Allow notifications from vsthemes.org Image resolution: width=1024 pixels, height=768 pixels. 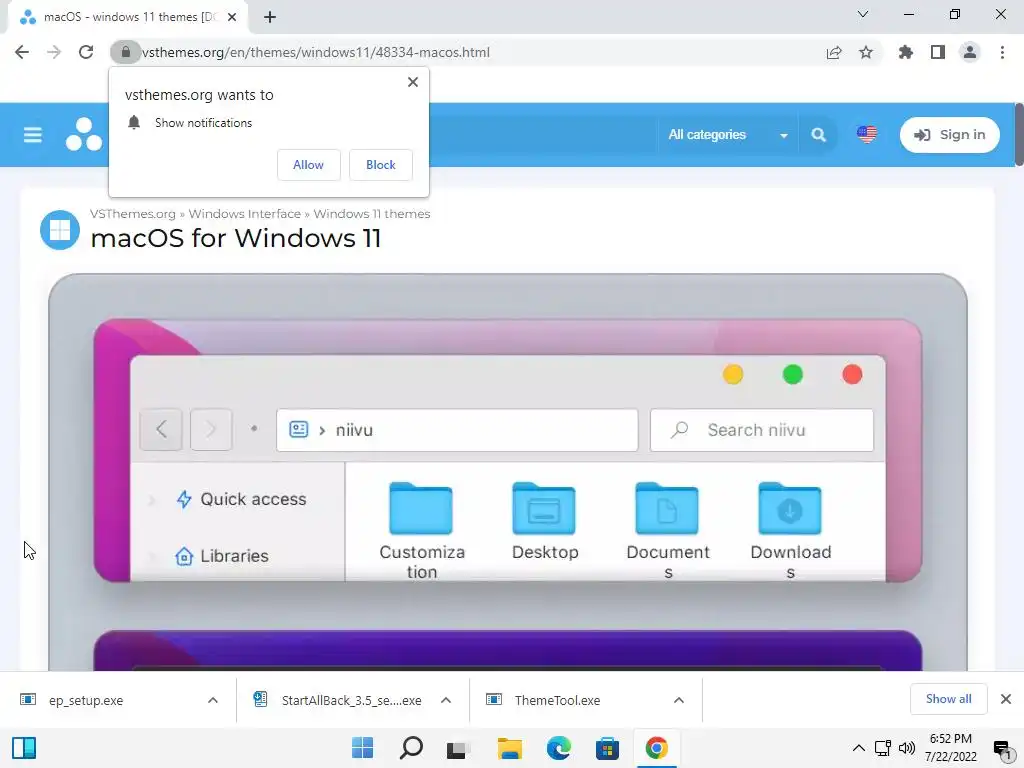pos(308,165)
